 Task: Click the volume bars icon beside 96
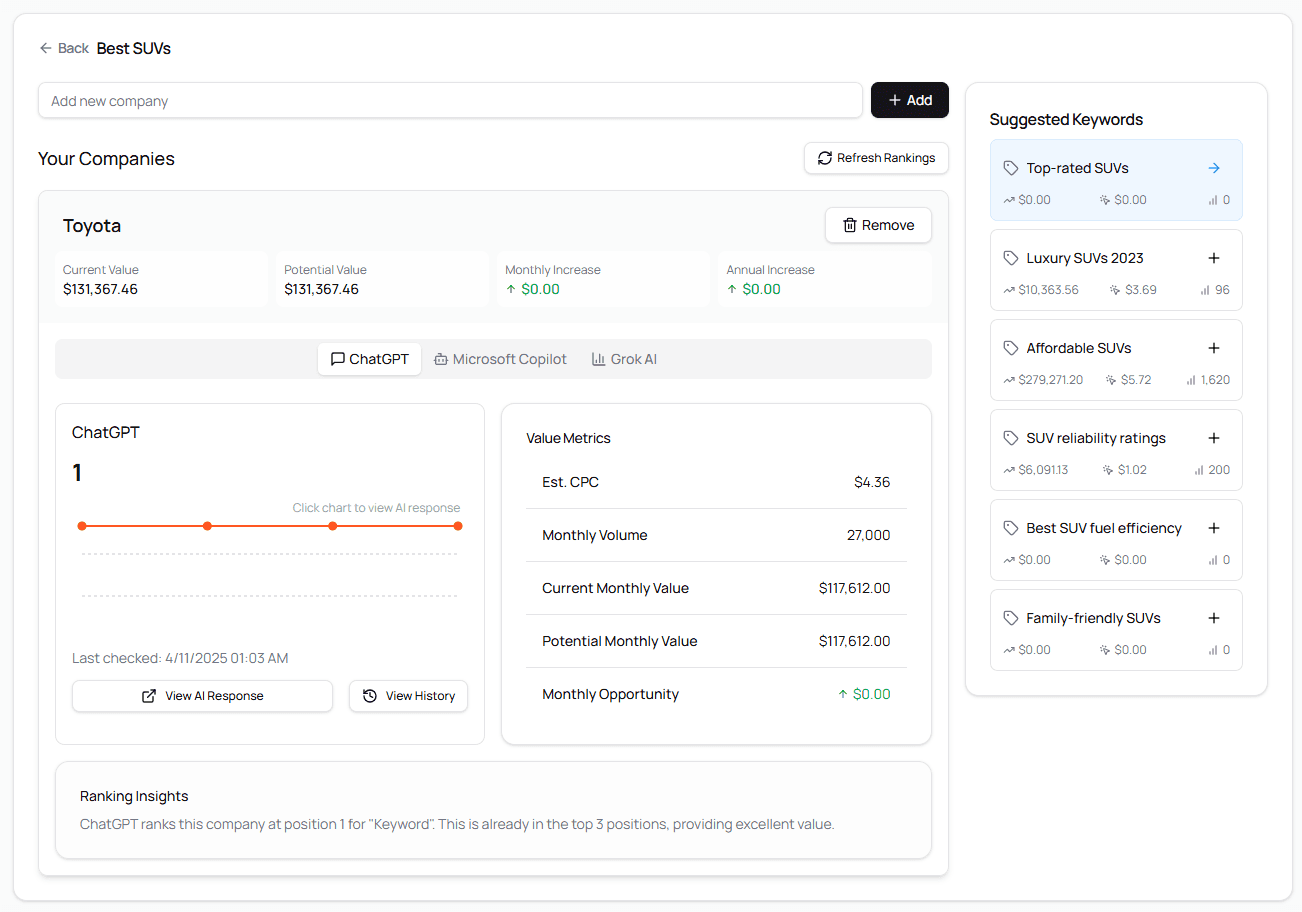(1205, 290)
